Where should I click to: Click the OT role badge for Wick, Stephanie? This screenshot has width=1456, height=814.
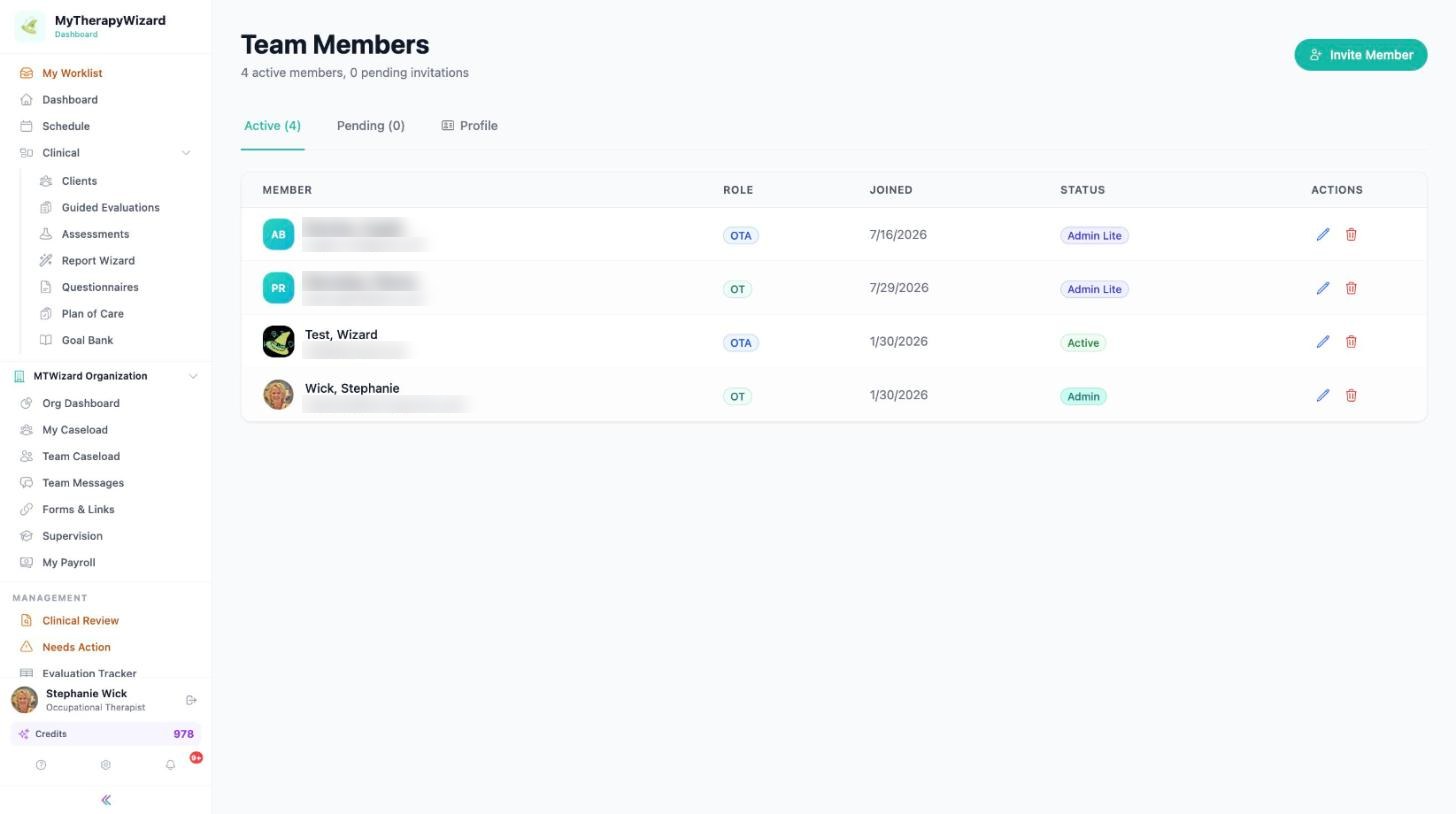[737, 396]
